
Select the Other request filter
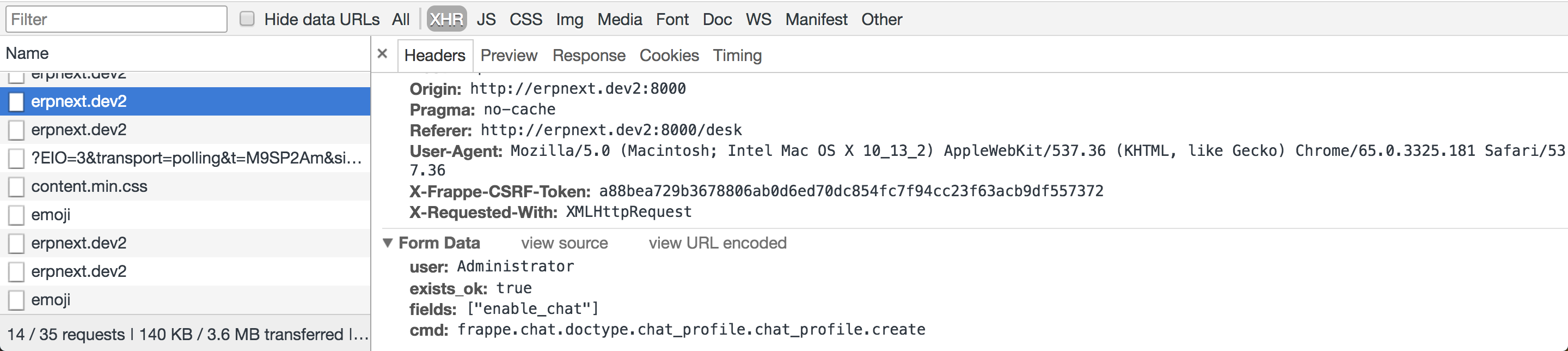tap(881, 19)
